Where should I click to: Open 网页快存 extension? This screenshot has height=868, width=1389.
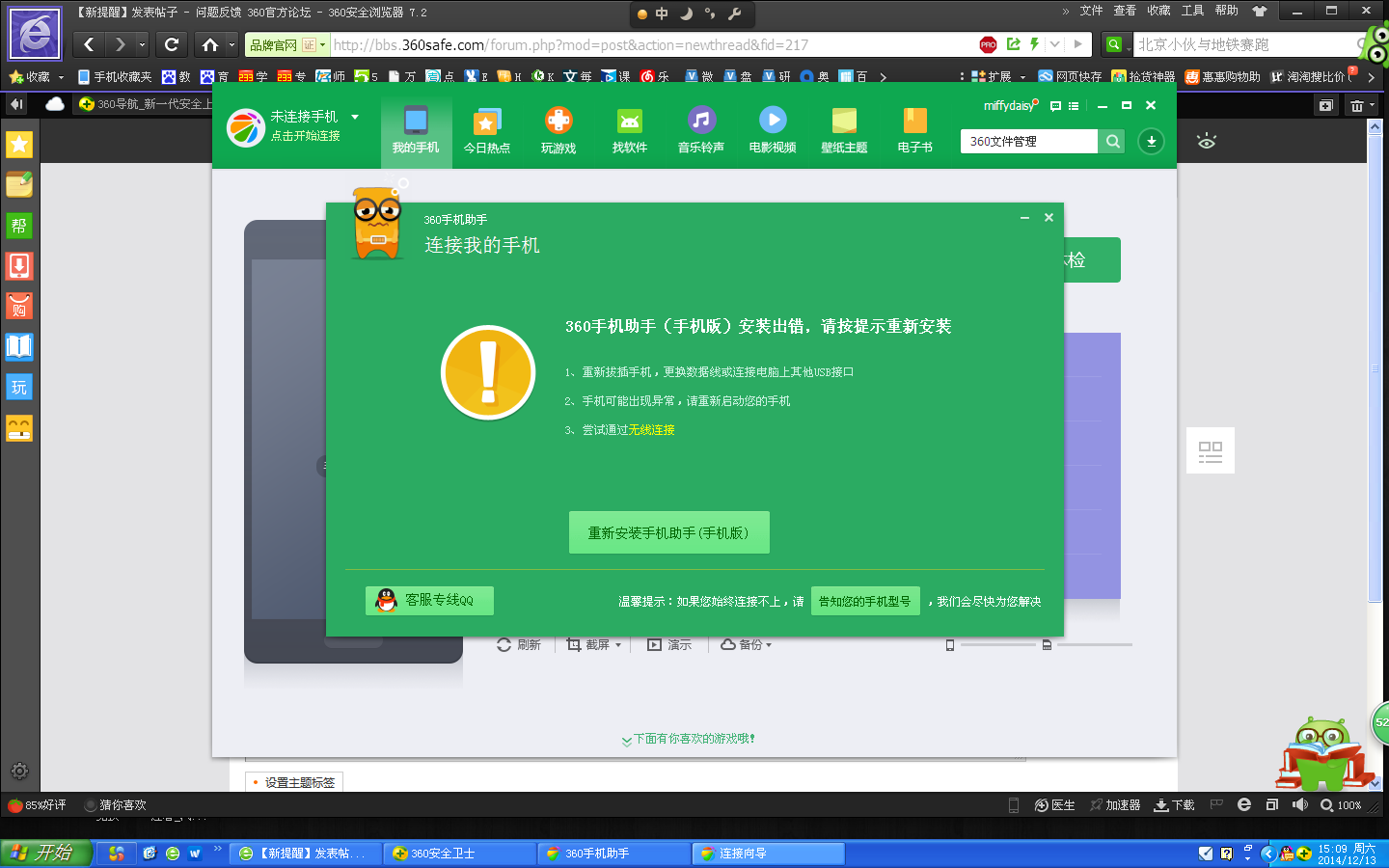[x=1070, y=76]
